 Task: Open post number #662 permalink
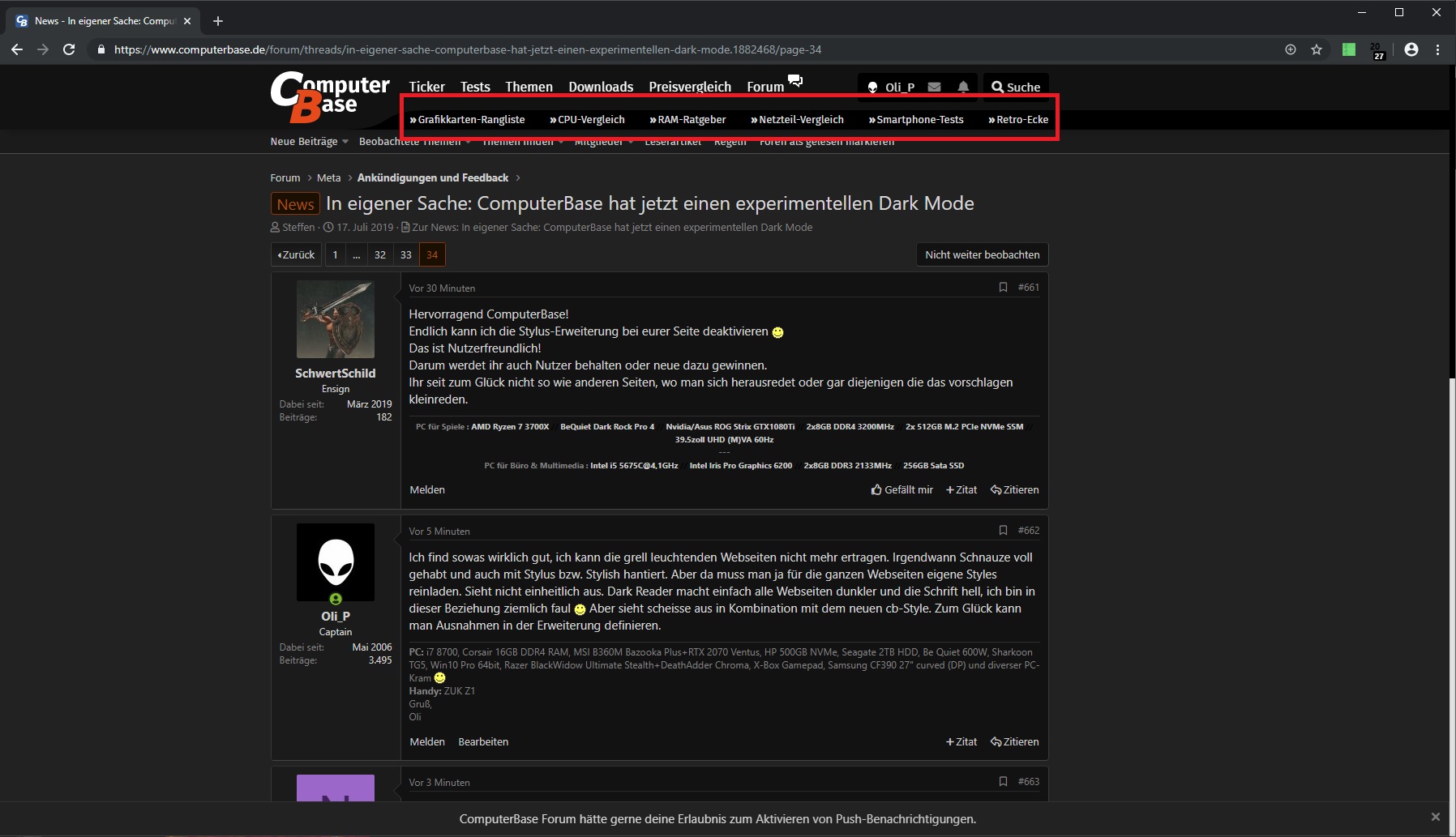click(1029, 530)
